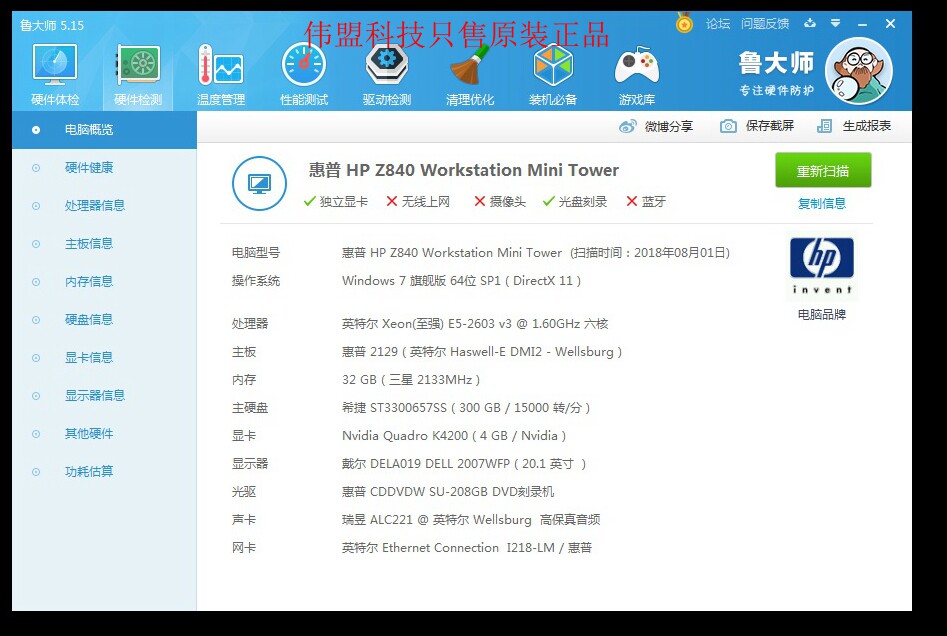This screenshot has height=636, width=947.
Task: Click 无线上网 feature indicator
Action: point(418,201)
